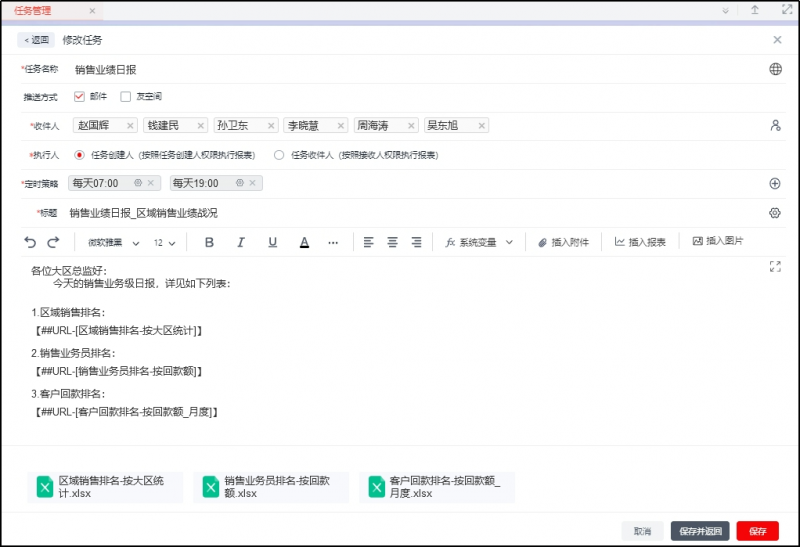Open the font color picker
This screenshot has width=800, height=547.
pos(304,242)
